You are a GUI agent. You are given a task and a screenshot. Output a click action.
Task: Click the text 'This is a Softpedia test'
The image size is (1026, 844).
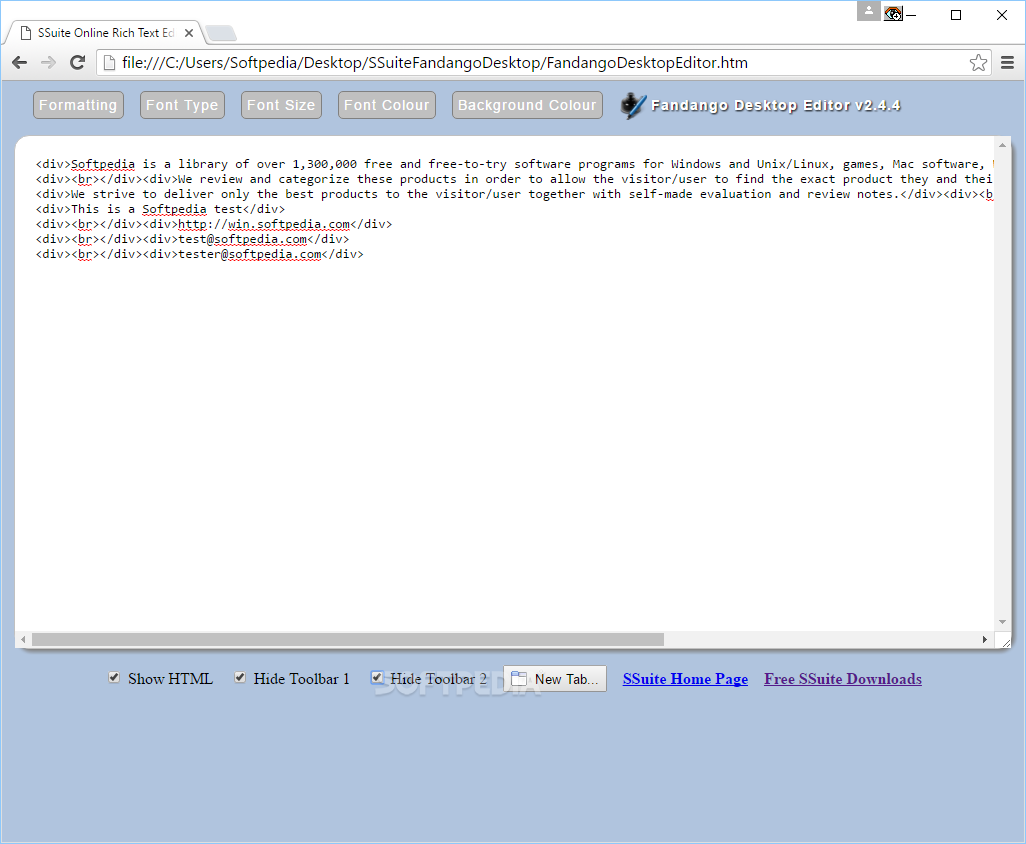[x=156, y=209]
